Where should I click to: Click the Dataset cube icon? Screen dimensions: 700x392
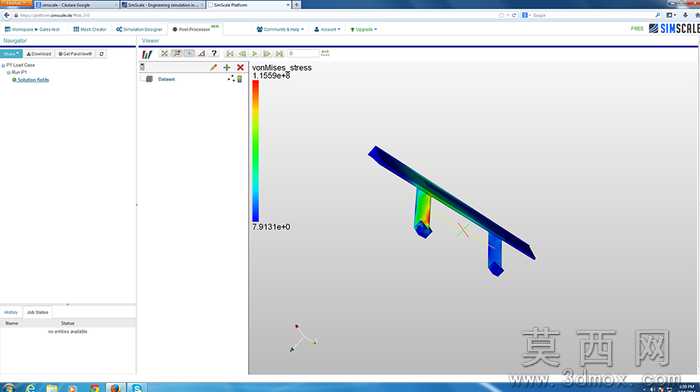(150, 79)
